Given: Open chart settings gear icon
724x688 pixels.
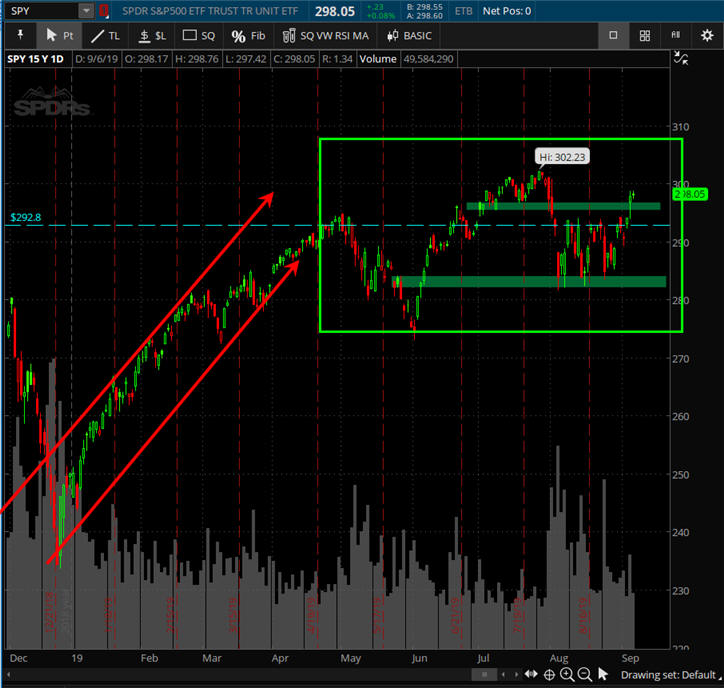Looking at the screenshot, I should point(707,36).
